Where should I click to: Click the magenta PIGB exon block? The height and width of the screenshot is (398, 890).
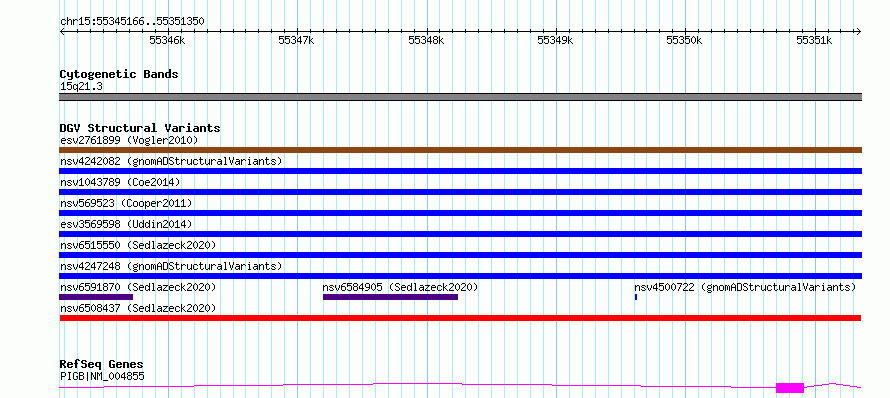790,388
